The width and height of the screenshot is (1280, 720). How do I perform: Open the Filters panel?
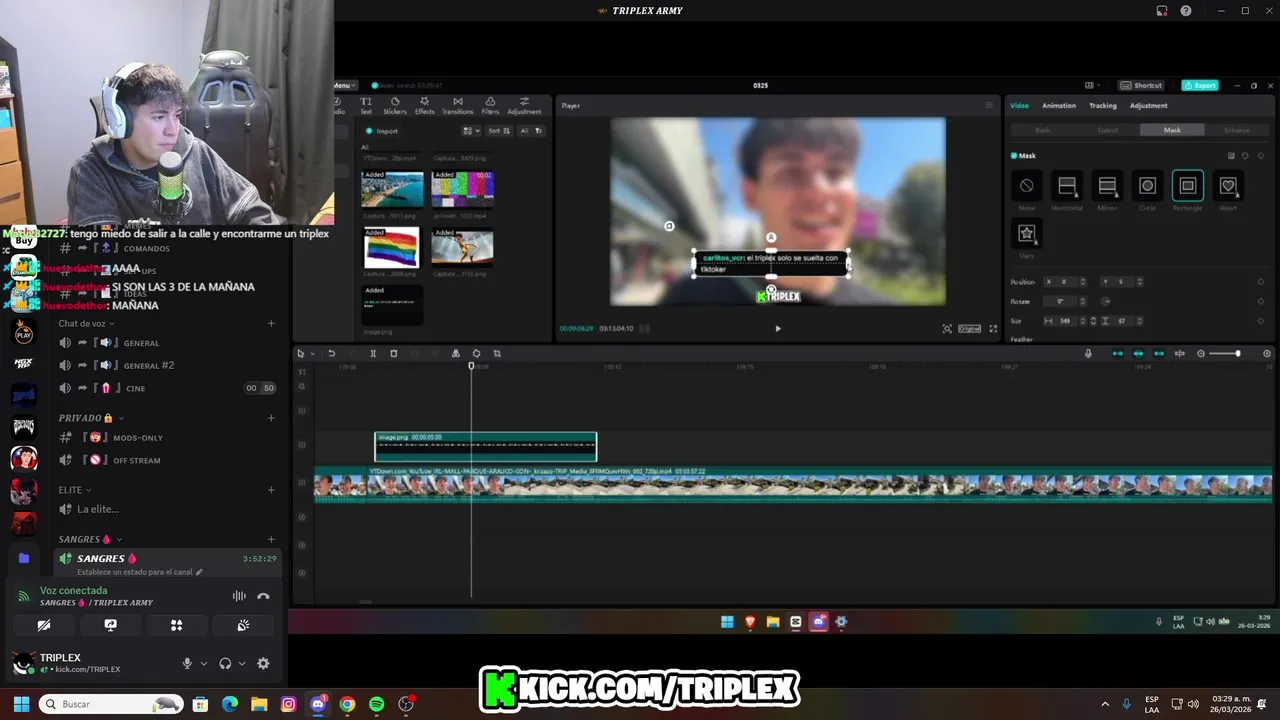[x=490, y=105]
